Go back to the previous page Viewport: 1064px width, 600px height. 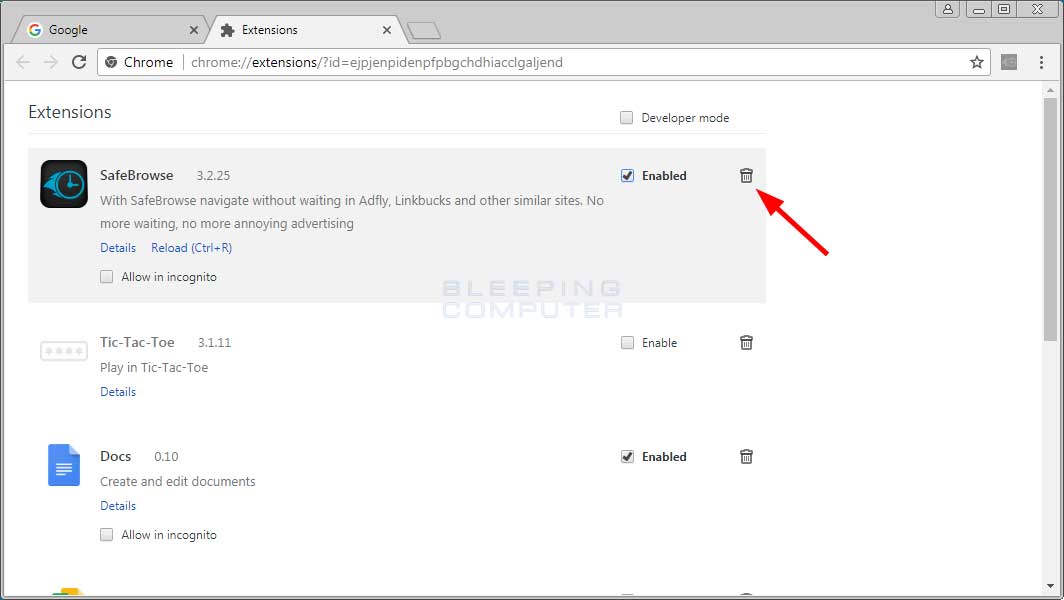23,62
